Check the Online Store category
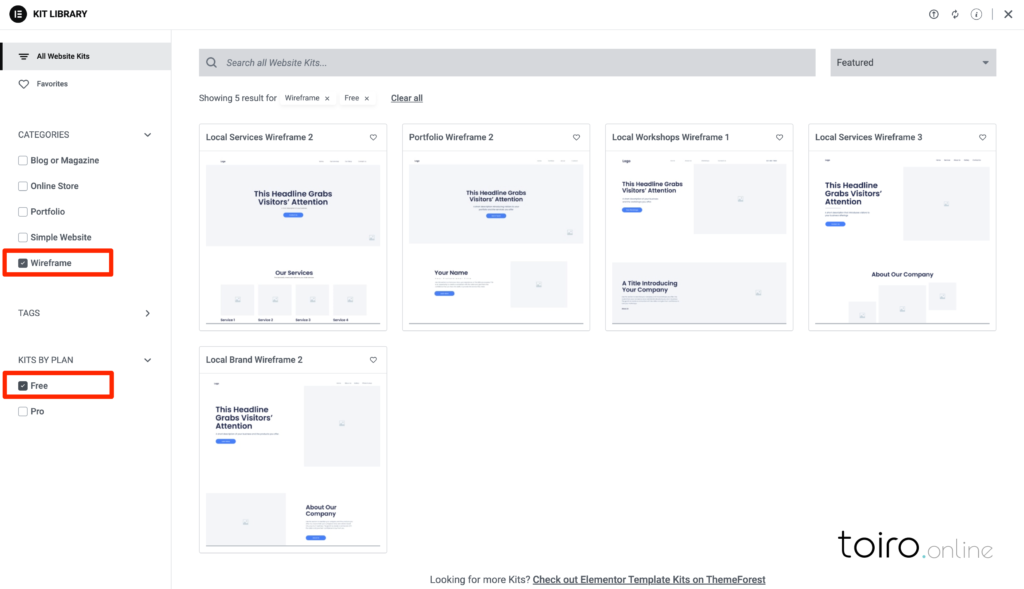The height and width of the screenshot is (589, 1024). pyautogui.click(x=23, y=186)
